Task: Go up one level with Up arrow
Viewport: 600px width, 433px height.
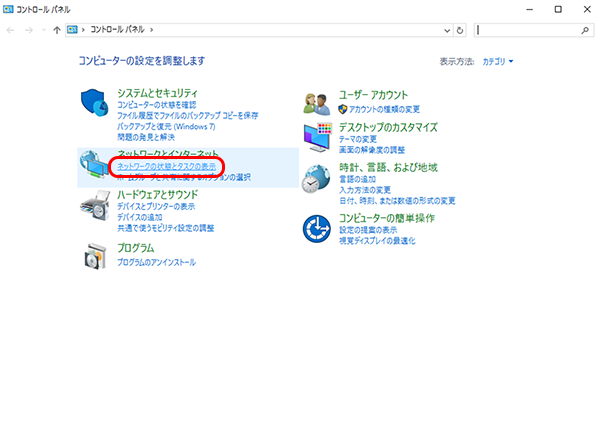Action: pyautogui.click(x=56, y=30)
